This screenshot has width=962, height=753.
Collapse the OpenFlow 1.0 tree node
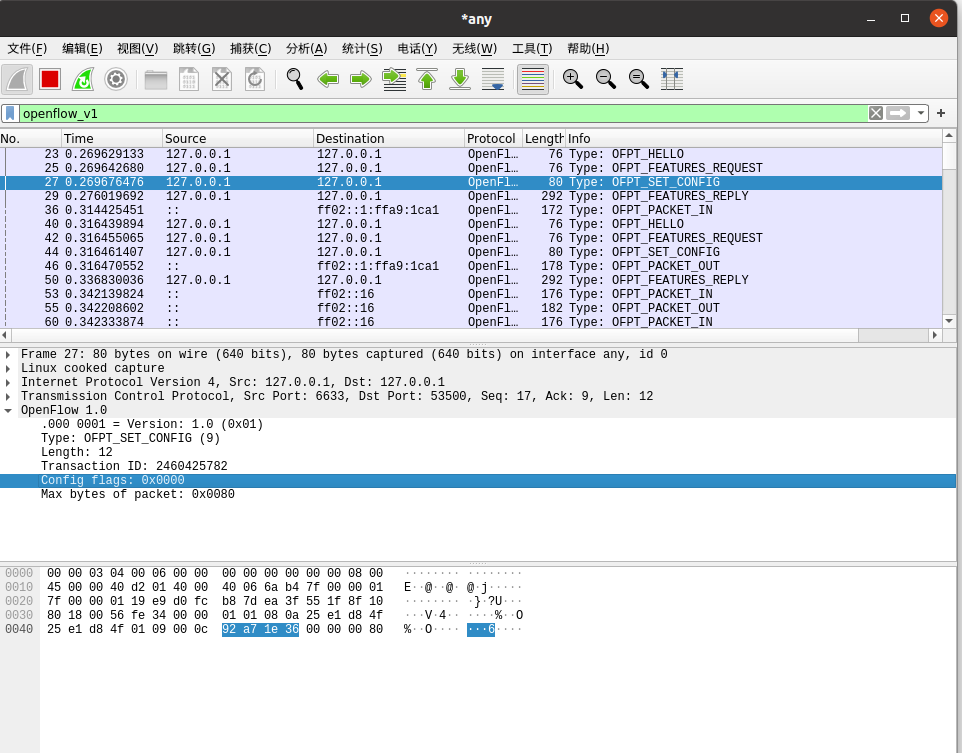tap(8, 411)
